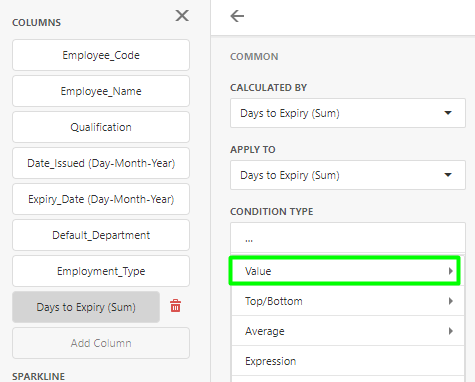Expand the Value submenu arrow

coord(451,271)
